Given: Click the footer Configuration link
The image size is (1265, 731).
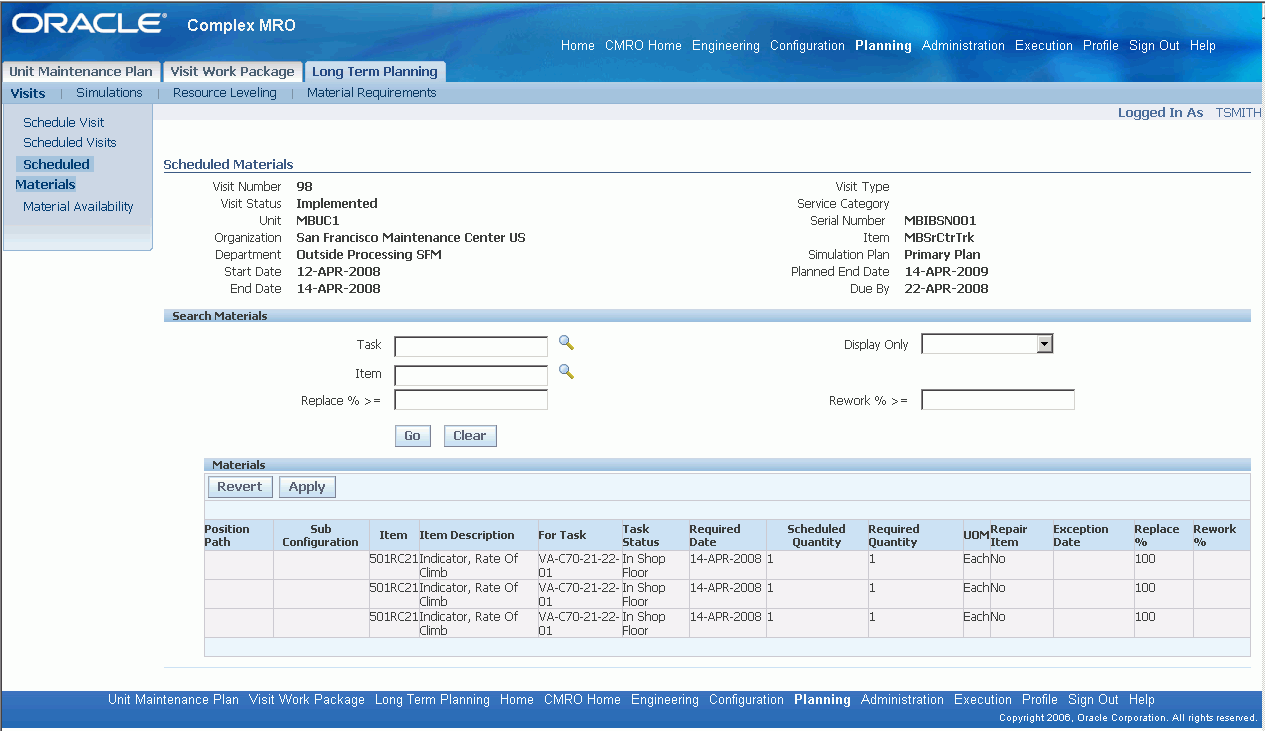Looking at the screenshot, I should [x=746, y=700].
